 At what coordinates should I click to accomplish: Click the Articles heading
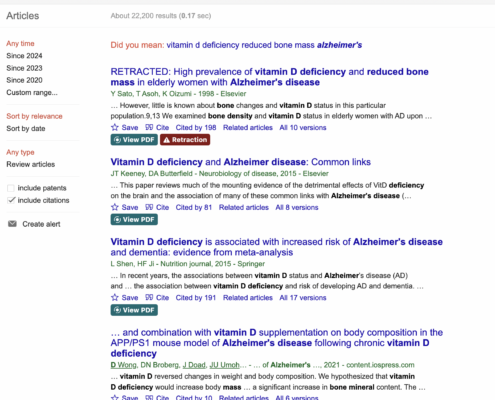point(23,16)
